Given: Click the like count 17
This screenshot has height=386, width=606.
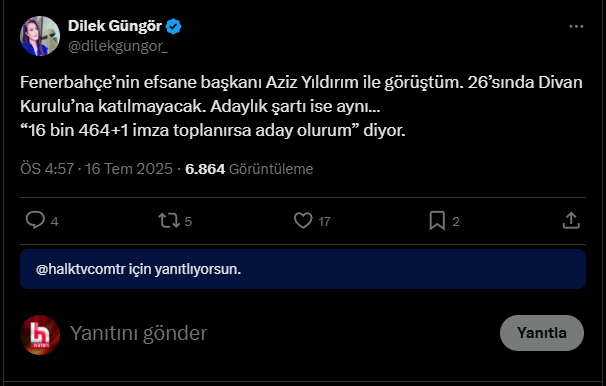Looking at the screenshot, I should point(324,221).
